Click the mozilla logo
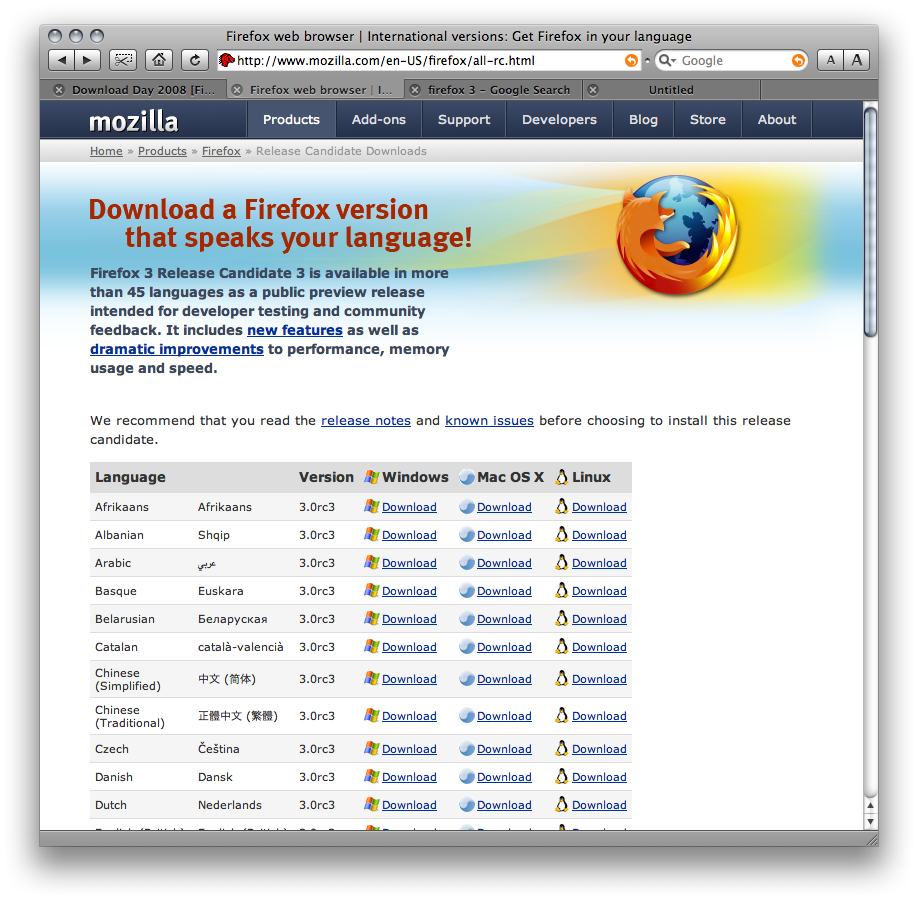Screen dimensions: 918x901 tap(133, 121)
